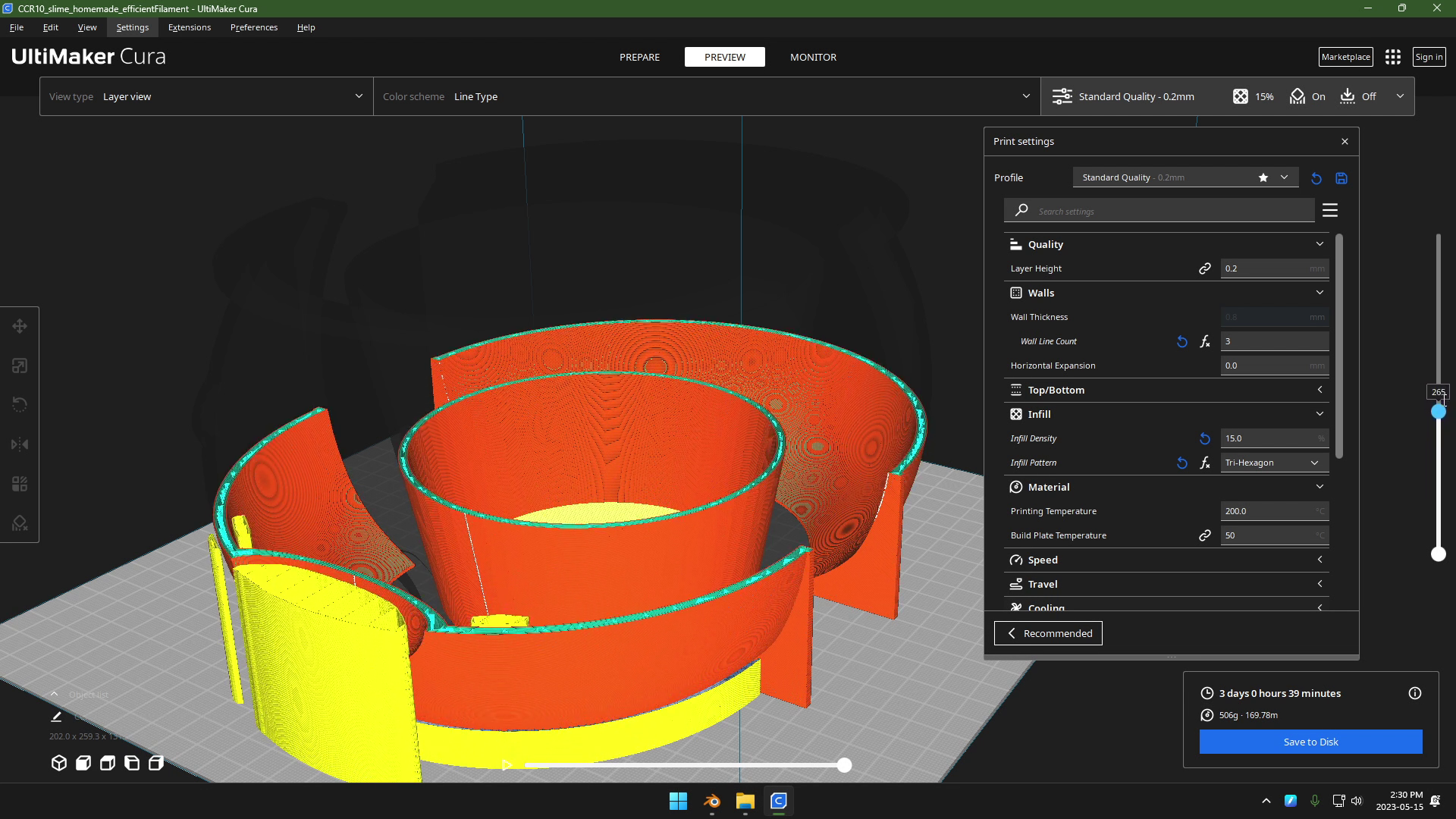Screen dimensions: 1456x819
Task: Click Save to Disk
Action: (x=1310, y=742)
